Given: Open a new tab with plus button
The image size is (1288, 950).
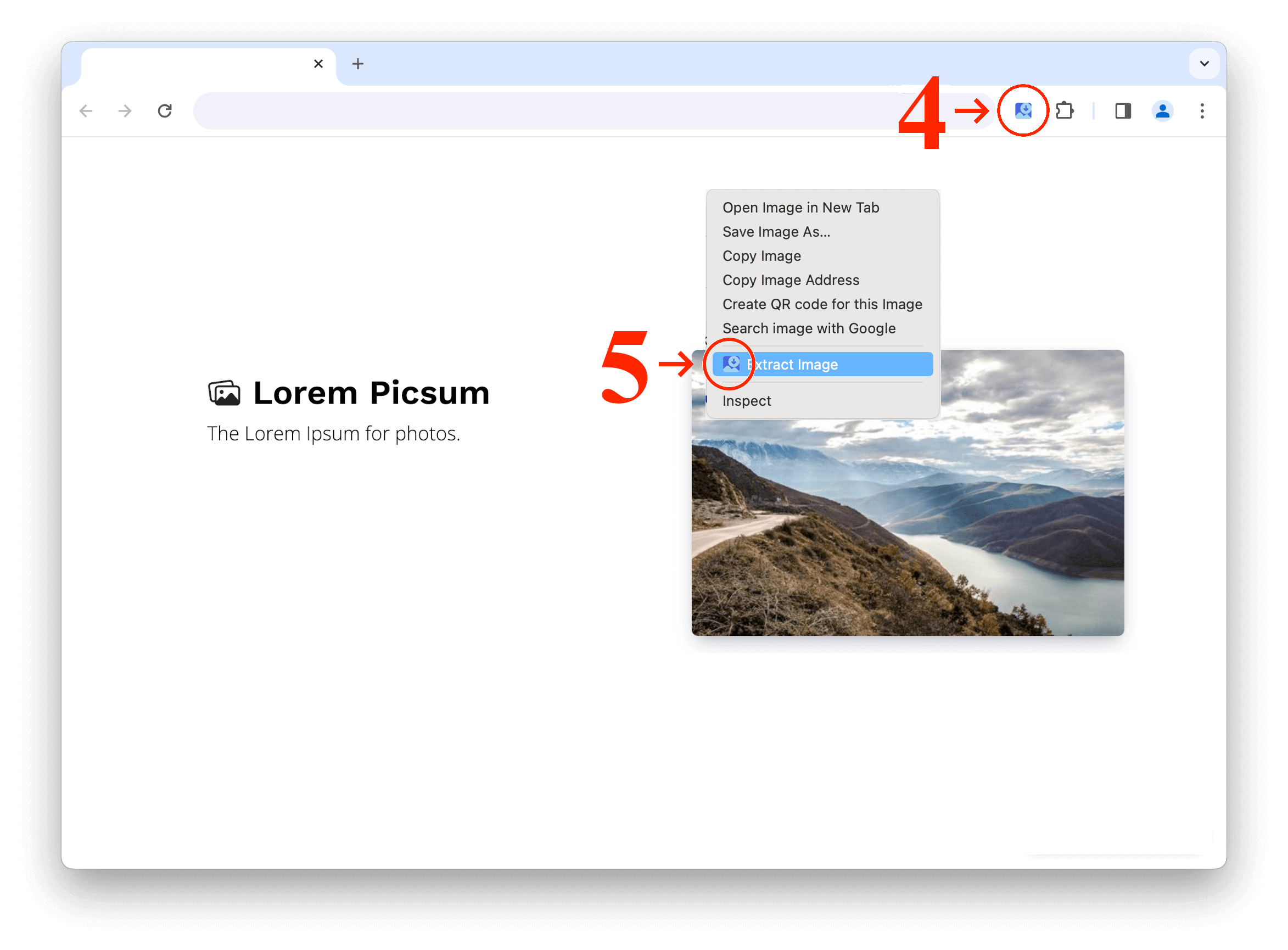Looking at the screenshot, I should (358, 64).
